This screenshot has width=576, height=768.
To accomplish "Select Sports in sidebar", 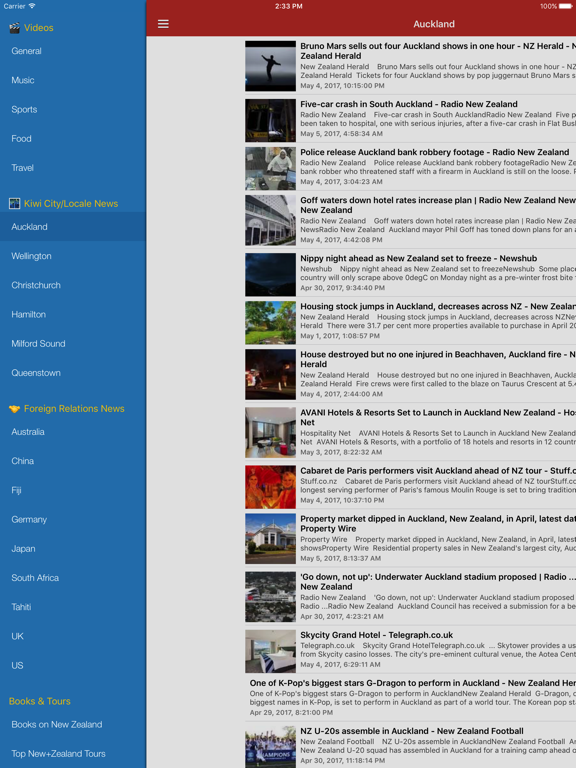I will pos(73,109).
